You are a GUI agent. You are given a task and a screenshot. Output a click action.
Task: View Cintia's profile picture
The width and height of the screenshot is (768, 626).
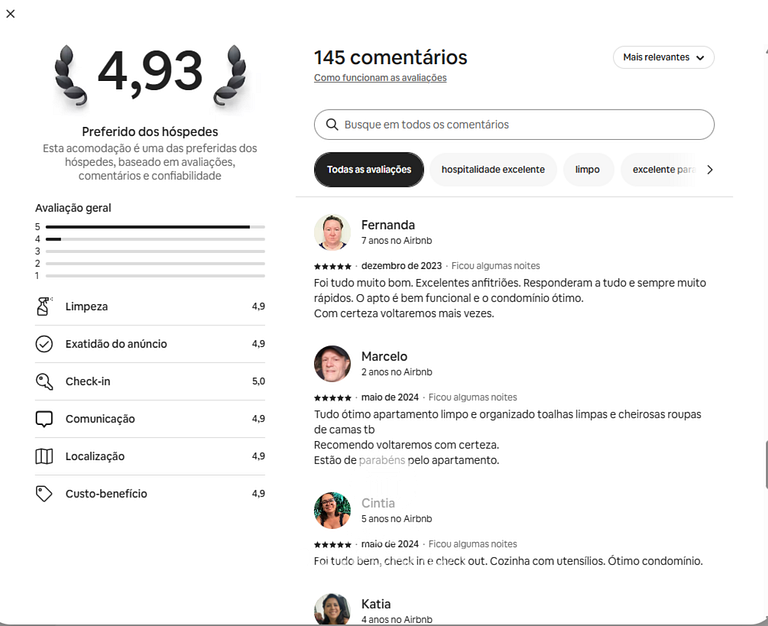coord(332,510)
